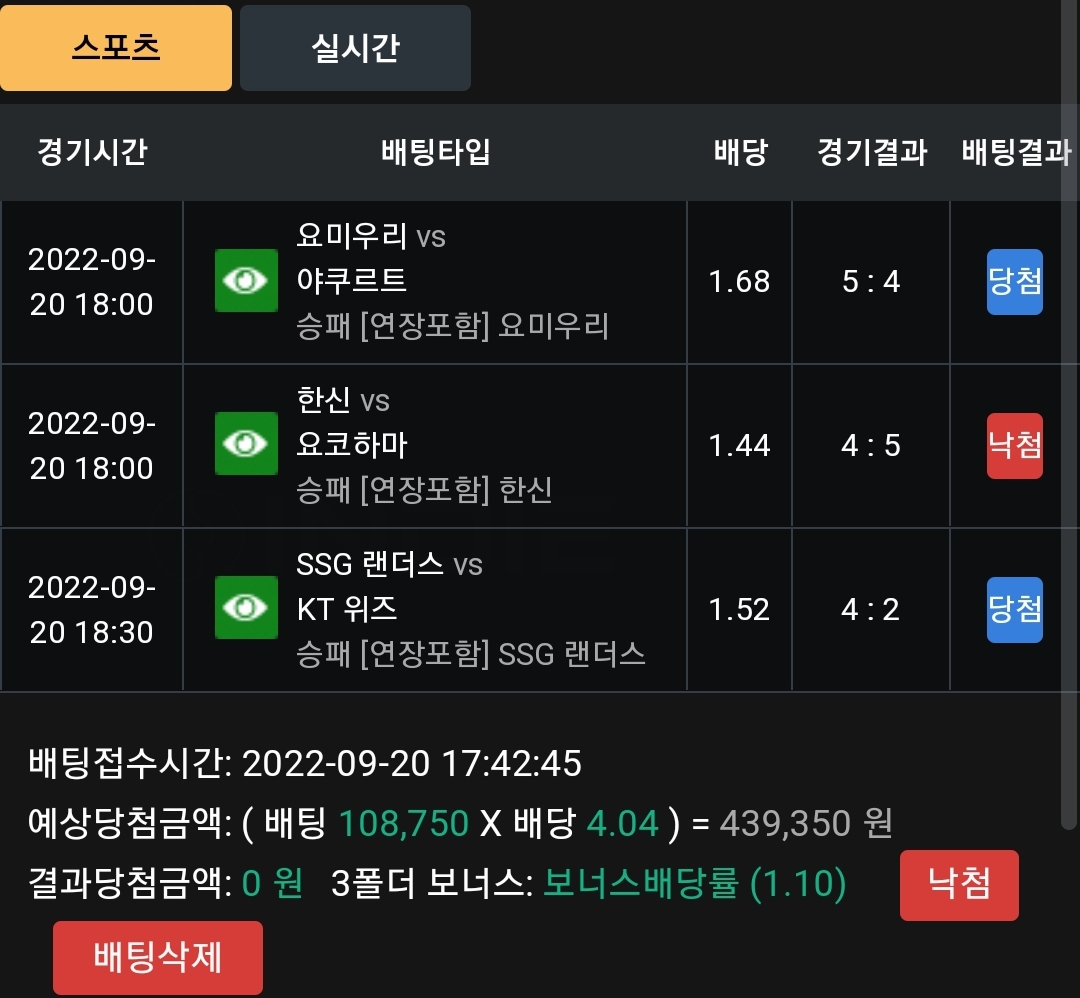Click the eye icon for 요미우리 vs 야쿠르트
Screen dimensions: 1080x998
click(x=246, y=280)
